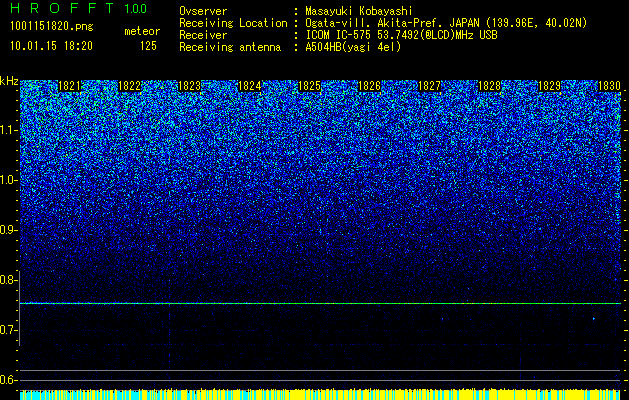The height and width of the screenshot is (400, 629).
Task: Click the observer name Masayuki Kobayashi
Action: pos(359,11)
